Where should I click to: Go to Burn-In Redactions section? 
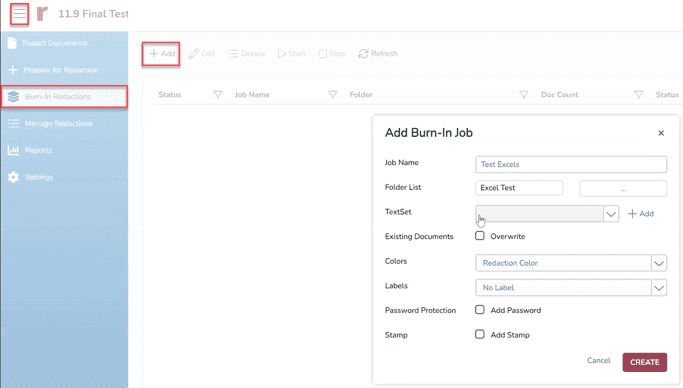click(x=64, y=97)
